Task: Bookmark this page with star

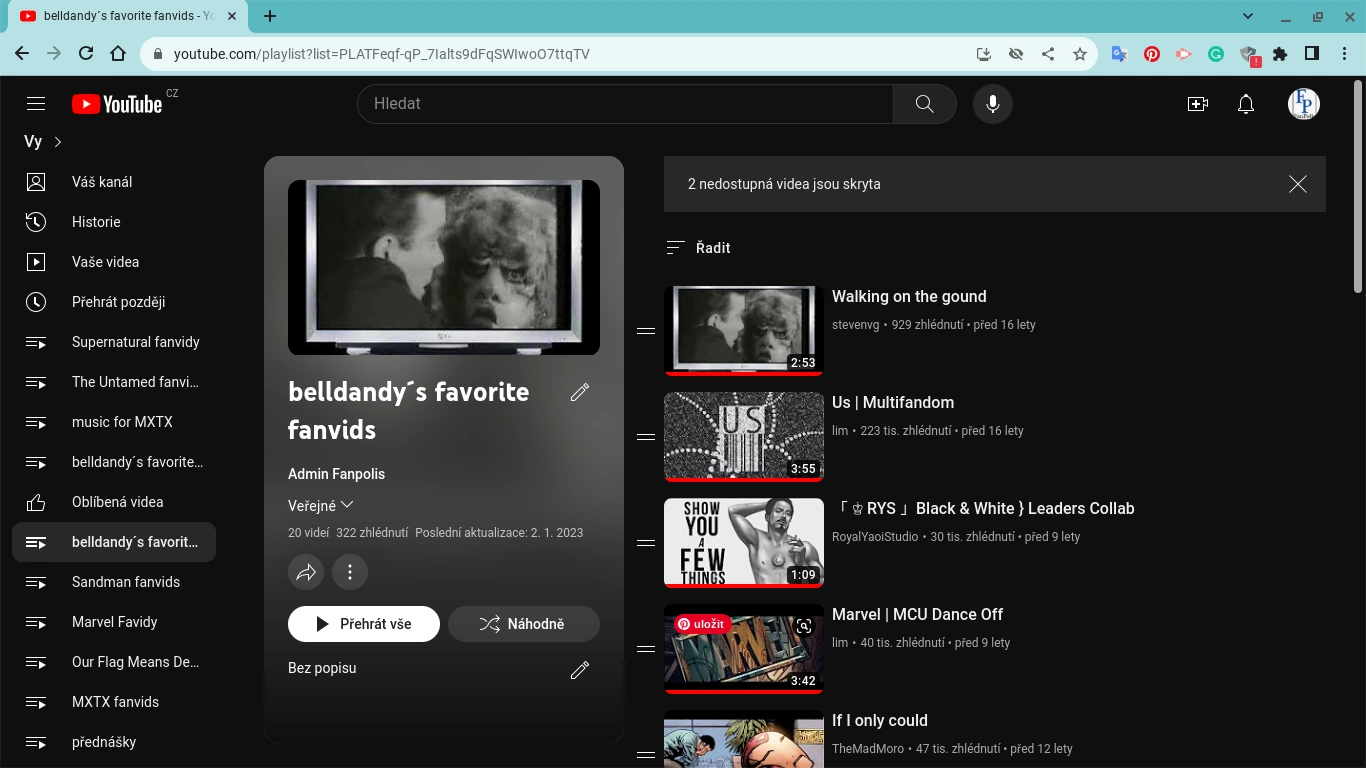Action: coord(1080,54)
